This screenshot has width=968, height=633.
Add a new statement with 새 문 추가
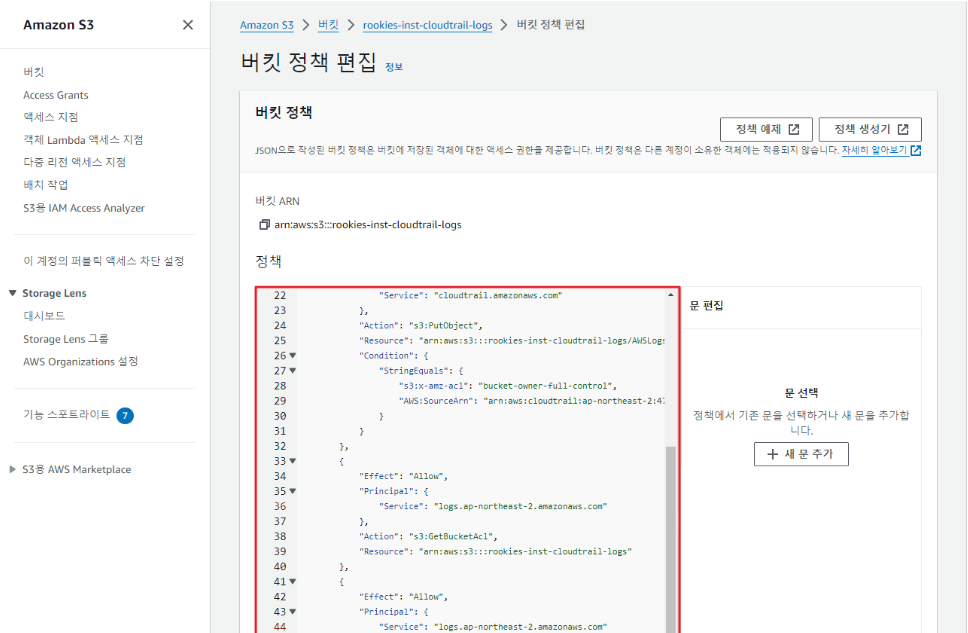tap(801, 454)
